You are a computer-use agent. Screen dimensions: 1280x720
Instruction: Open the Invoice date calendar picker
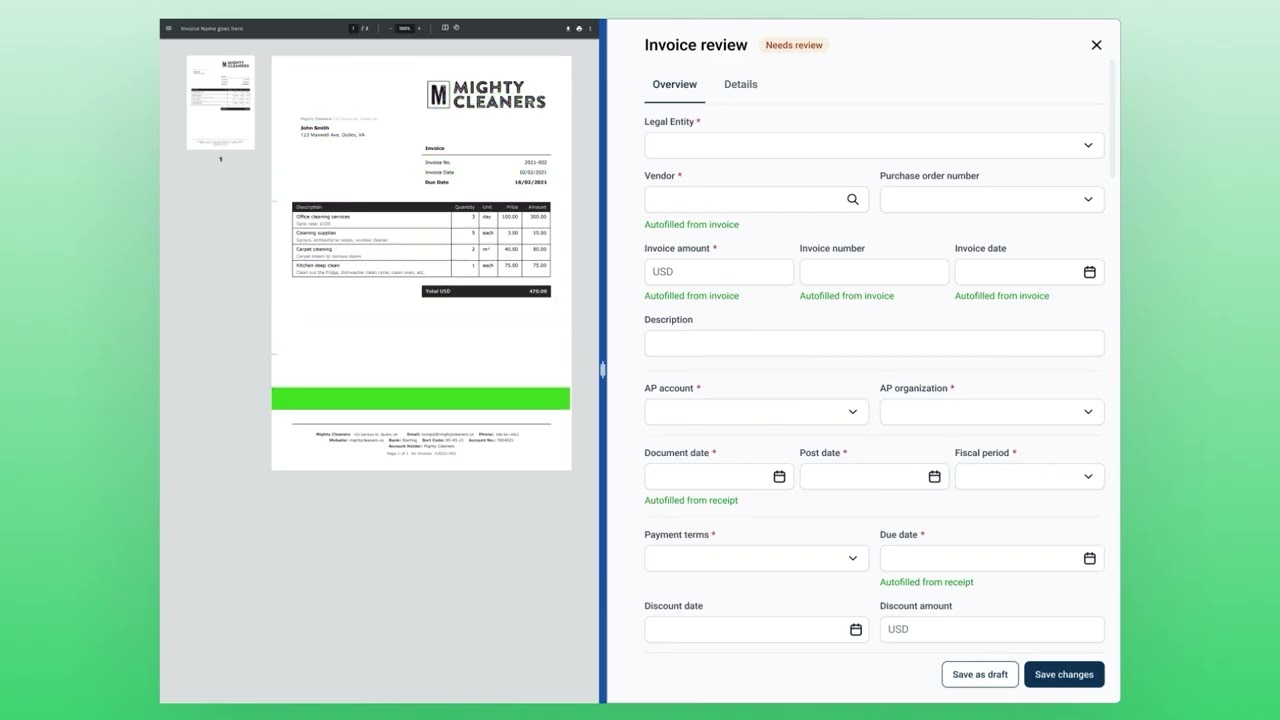click(1090, 272)
